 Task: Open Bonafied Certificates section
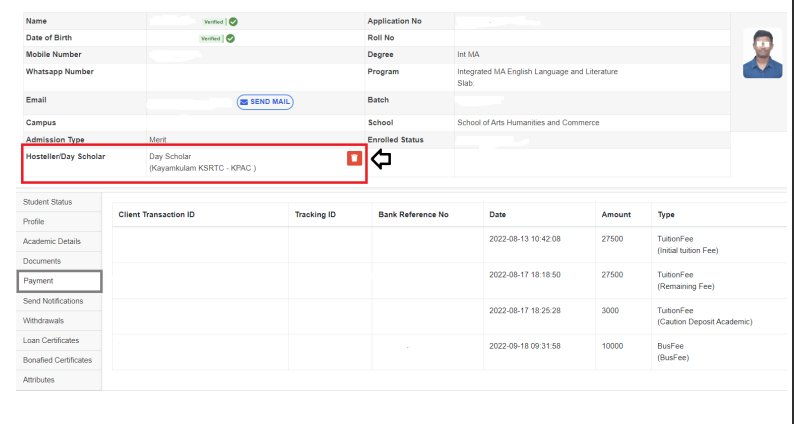pyautogui.click(x=57, y=360)
